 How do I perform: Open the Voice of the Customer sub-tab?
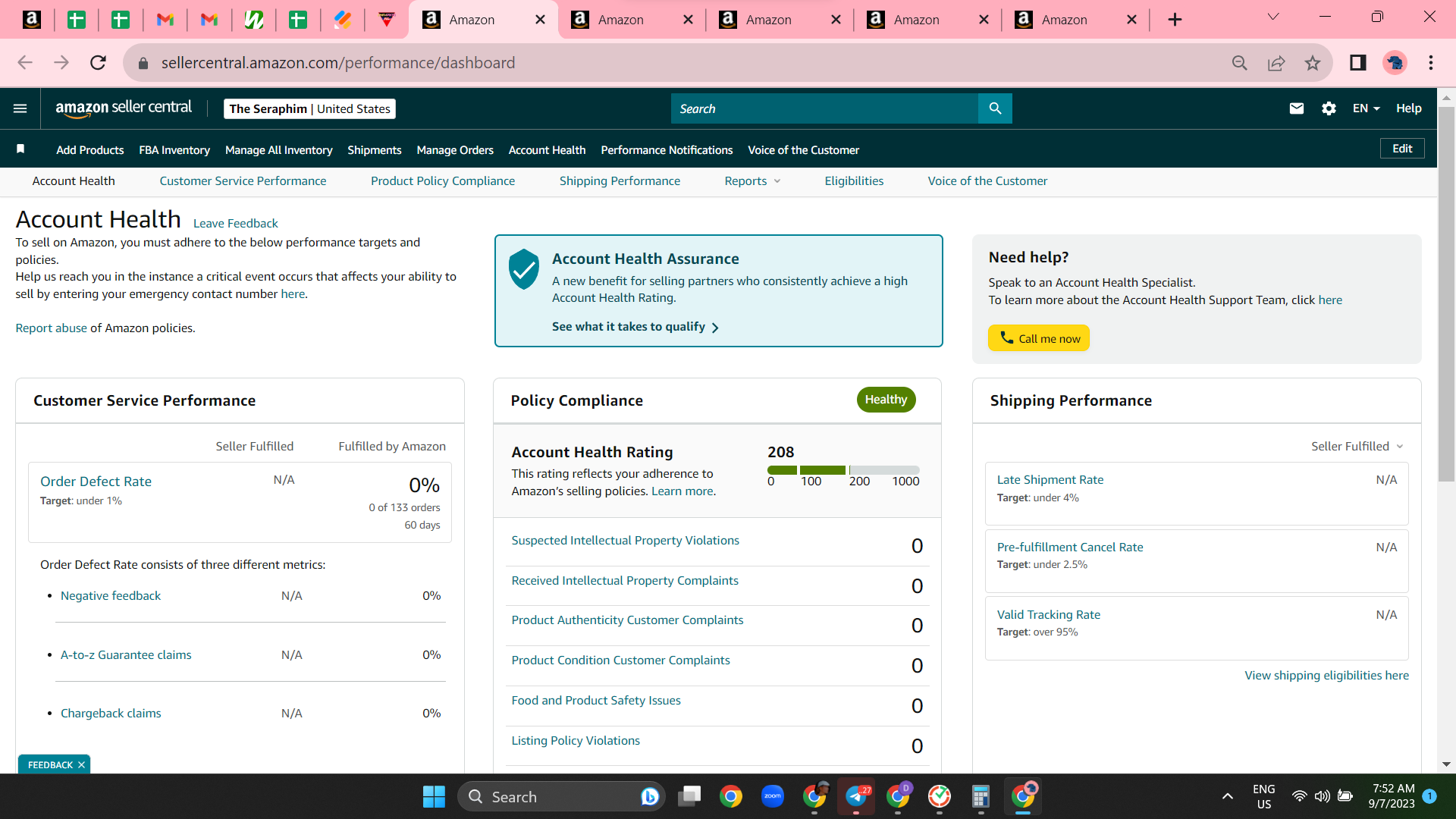(987, 181)
